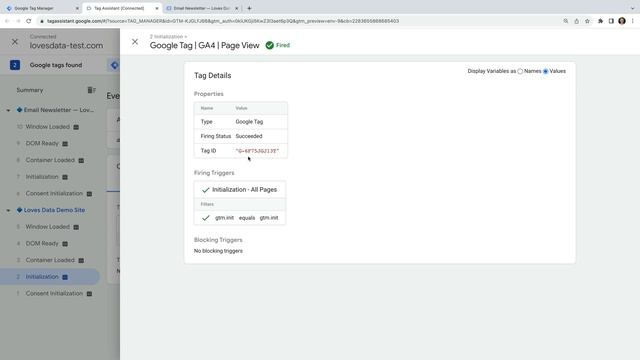The height and width of the screenshot is (360, 640).
Task: Click message icon beside DOM Ready 9
Action: (65, 144)
